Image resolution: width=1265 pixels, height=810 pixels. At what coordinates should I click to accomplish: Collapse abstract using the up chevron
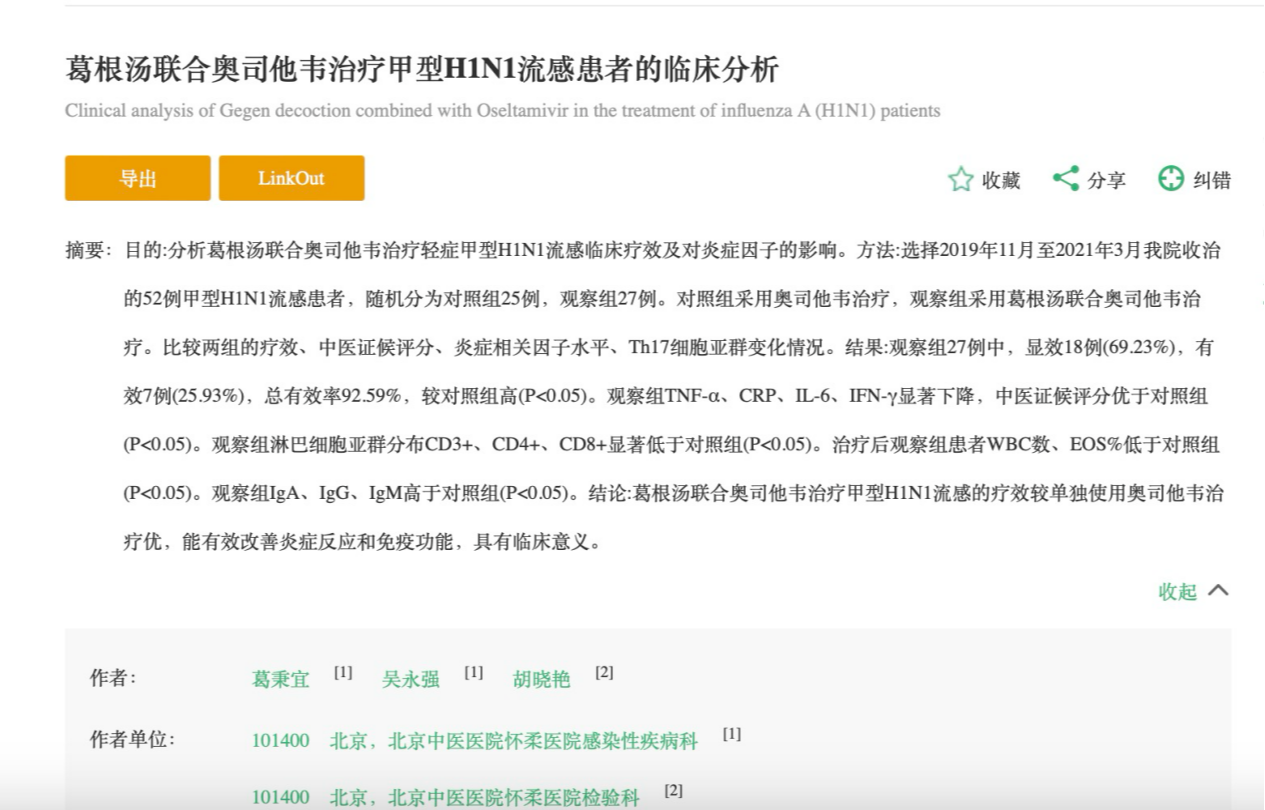pos(1218,591)
